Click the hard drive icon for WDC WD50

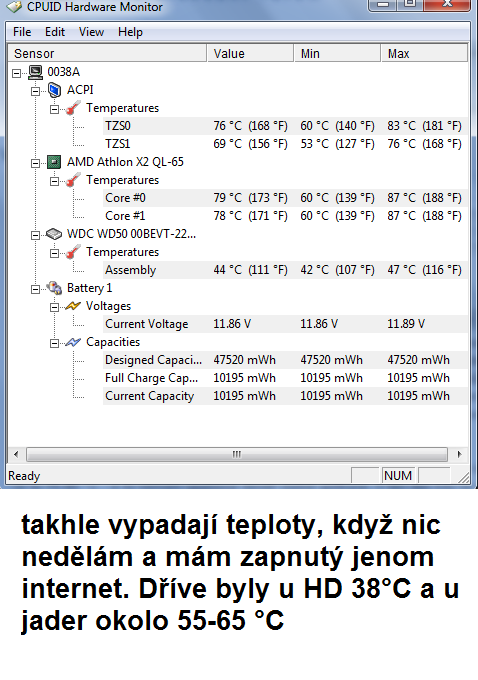(54, 234)
